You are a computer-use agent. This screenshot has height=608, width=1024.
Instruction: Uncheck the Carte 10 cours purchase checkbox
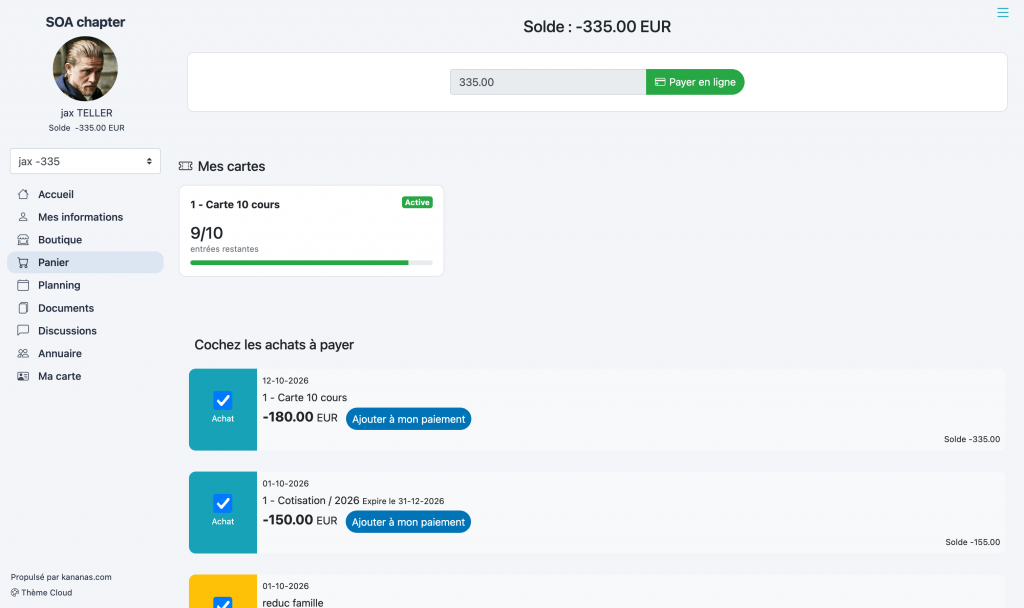(223, 400)
